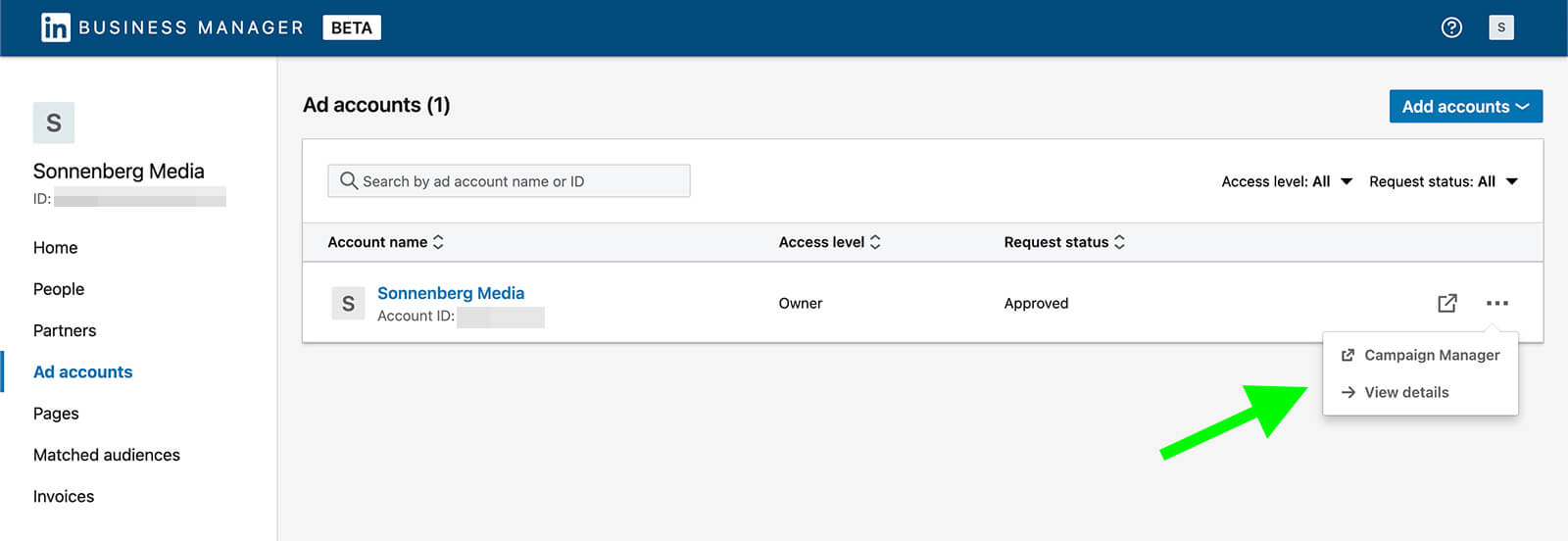
Task: Sort by Request status arrows
Action: 1119,242
